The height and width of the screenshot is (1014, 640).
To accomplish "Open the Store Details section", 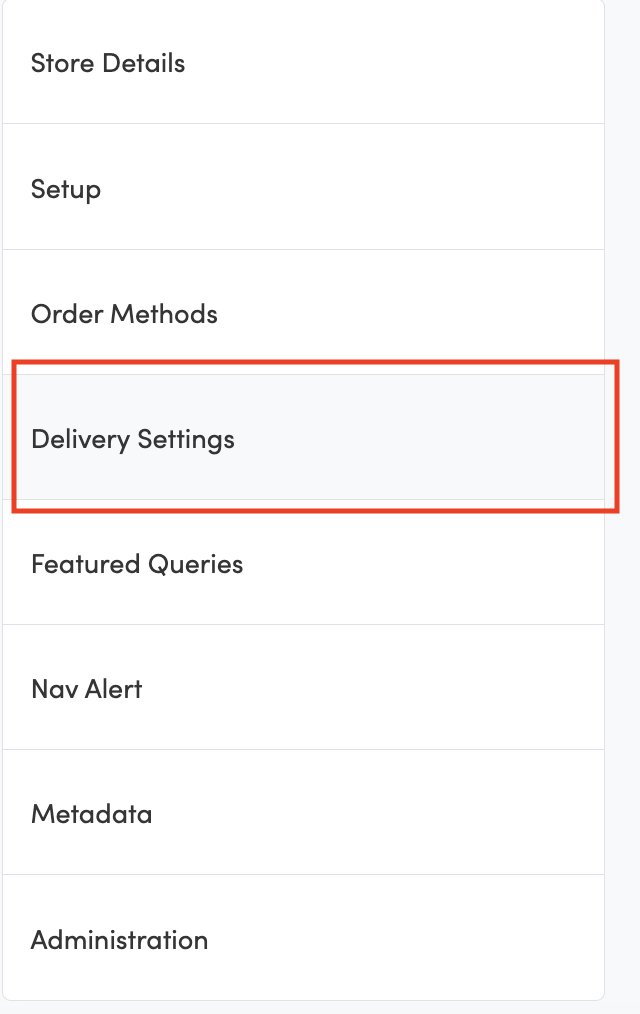I will click(x=108, y=63).
